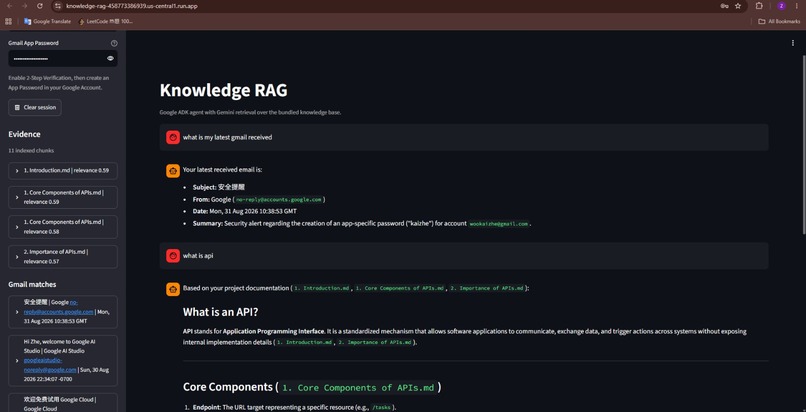Open no-reply@accounts.google.com link in Gmail matches
The height and width of the screenshot is (412, 806).
pyautogui.click(x=59, y=311)
